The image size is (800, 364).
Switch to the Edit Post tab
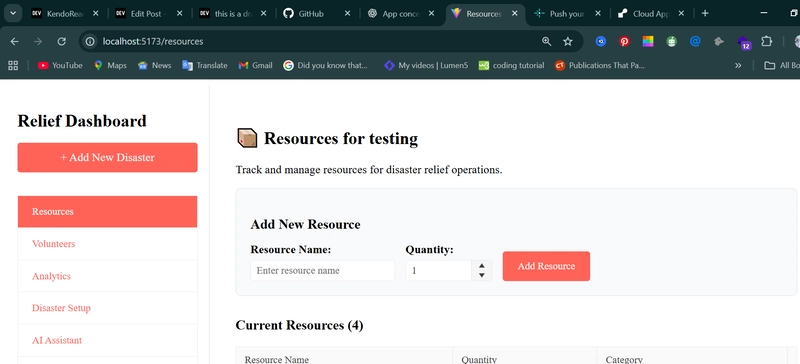point(149,14)
